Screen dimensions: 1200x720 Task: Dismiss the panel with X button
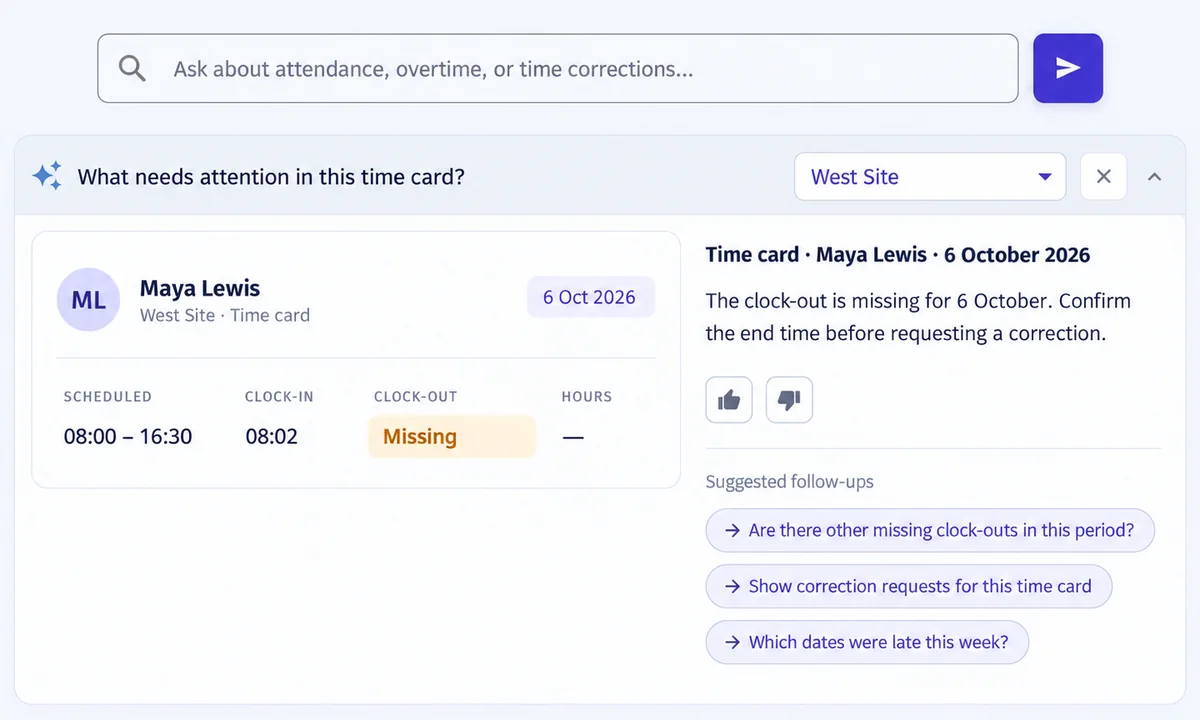(1104, 176)
